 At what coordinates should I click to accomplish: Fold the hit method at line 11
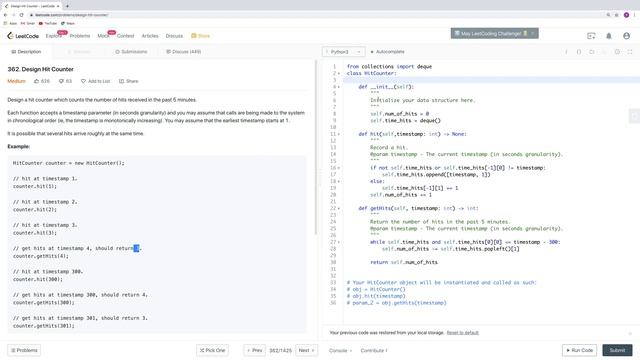[339, 134]
